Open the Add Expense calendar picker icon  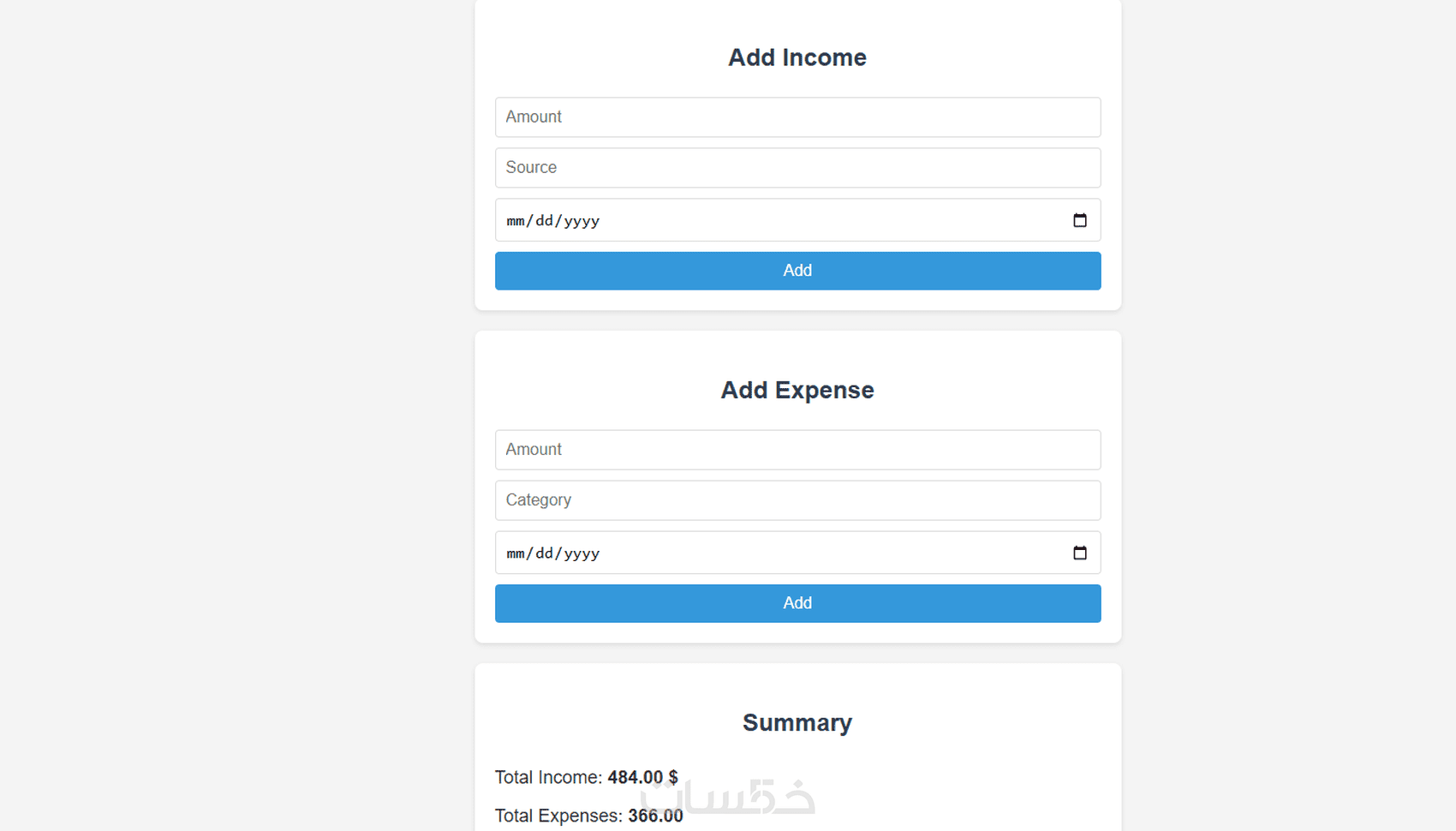[x=1079, y=553]
